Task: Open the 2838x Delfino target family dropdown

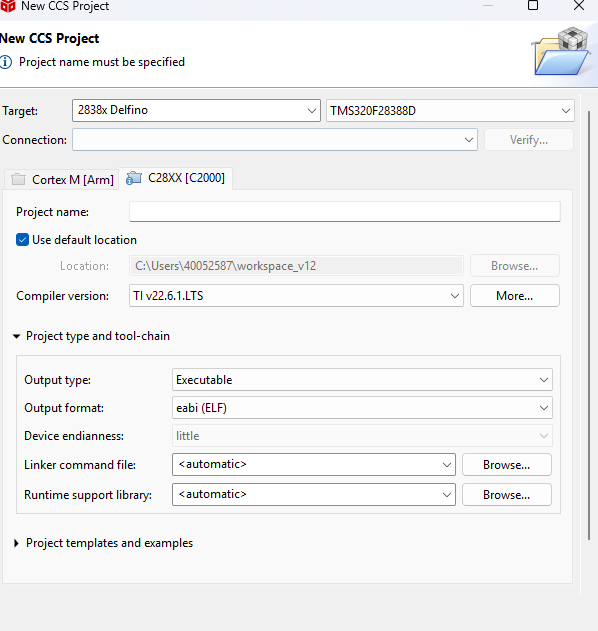Action: pos(196,110)
